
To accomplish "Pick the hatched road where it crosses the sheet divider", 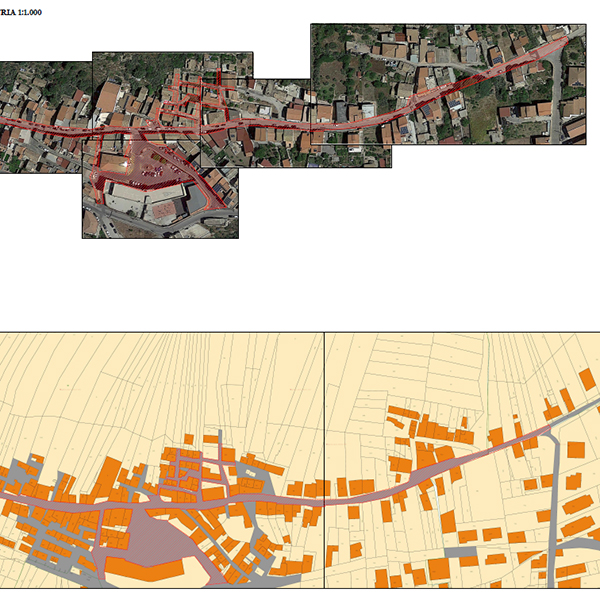I will tap(325, 497).
